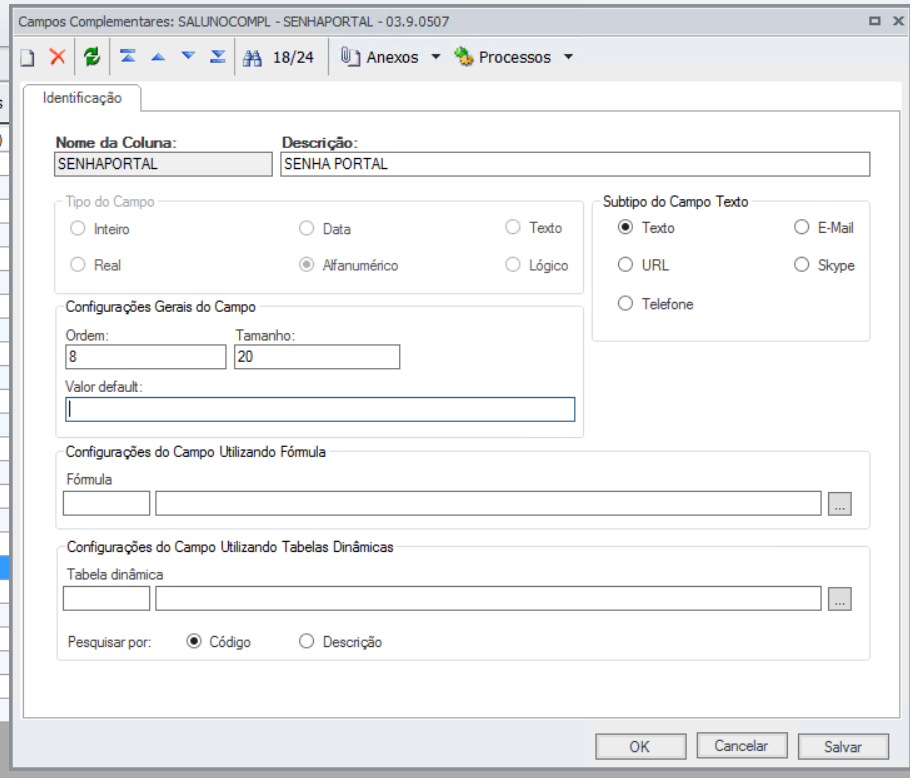Expand the Processos dropdown arrow
Viewport: 910px width, 778px height.
pos(569,57)
